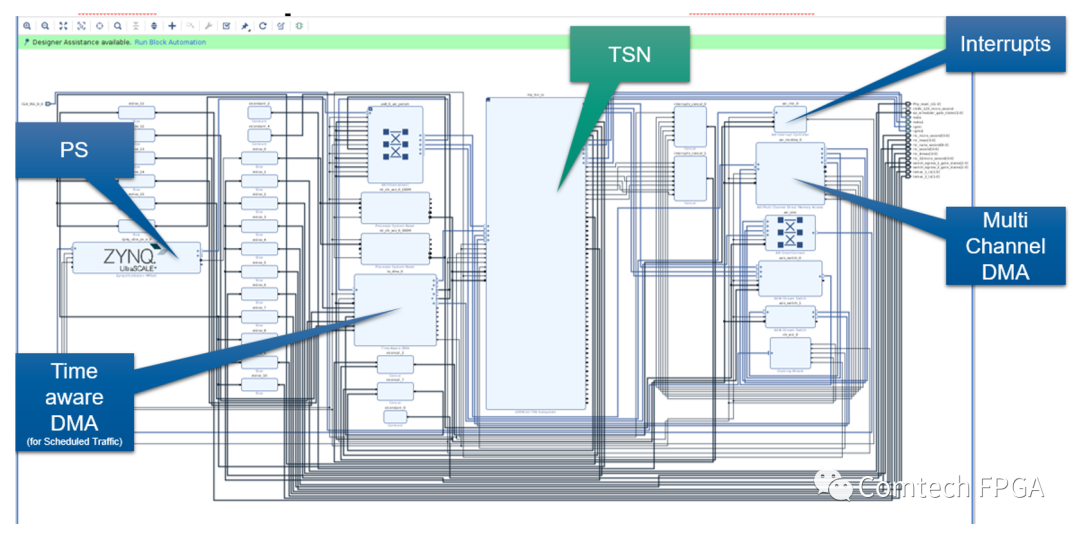The height and width of the screenshot is (533, 1080).
Task: Click the Run Block Automation link
Action: [x=170, y=42]
